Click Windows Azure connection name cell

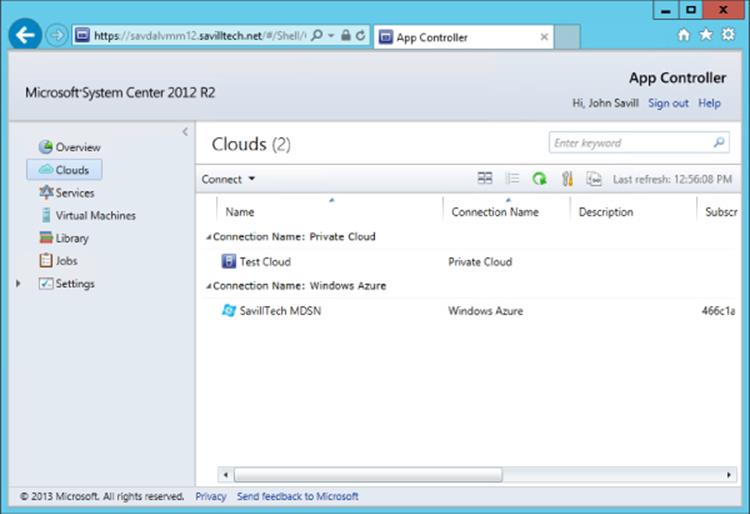coord(485,311)
